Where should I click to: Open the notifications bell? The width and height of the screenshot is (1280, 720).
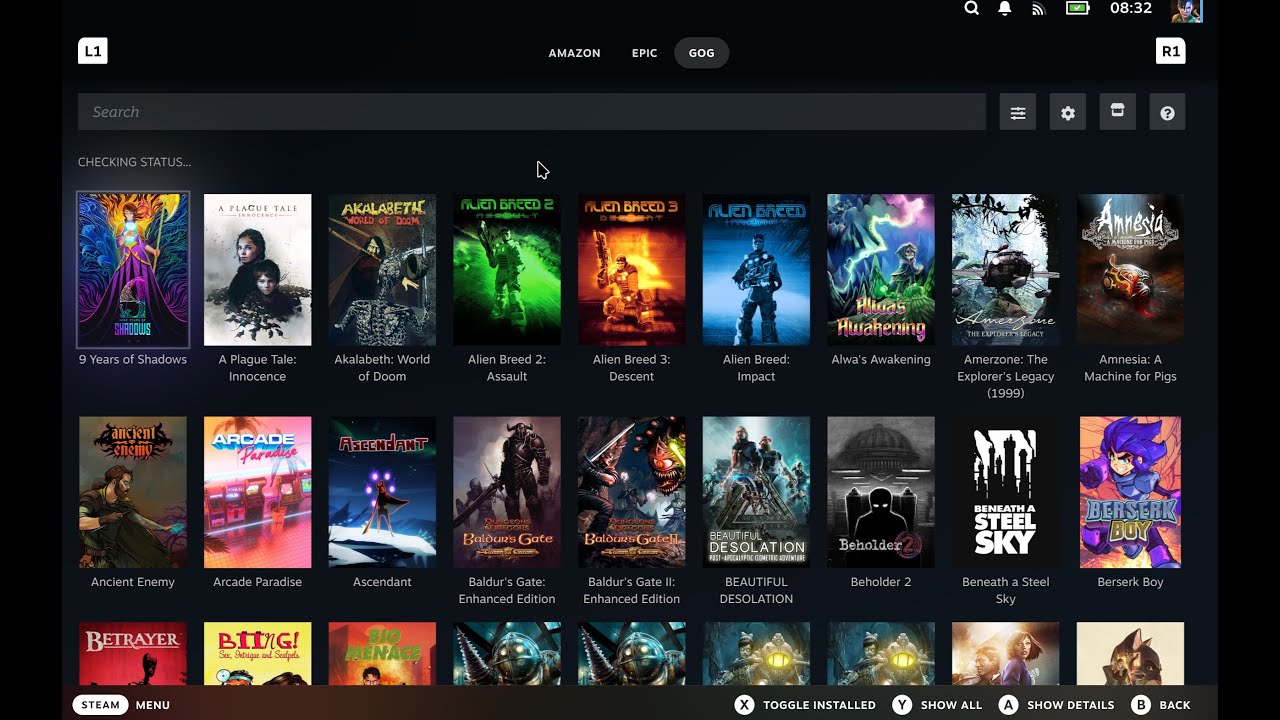[1005, 8]
